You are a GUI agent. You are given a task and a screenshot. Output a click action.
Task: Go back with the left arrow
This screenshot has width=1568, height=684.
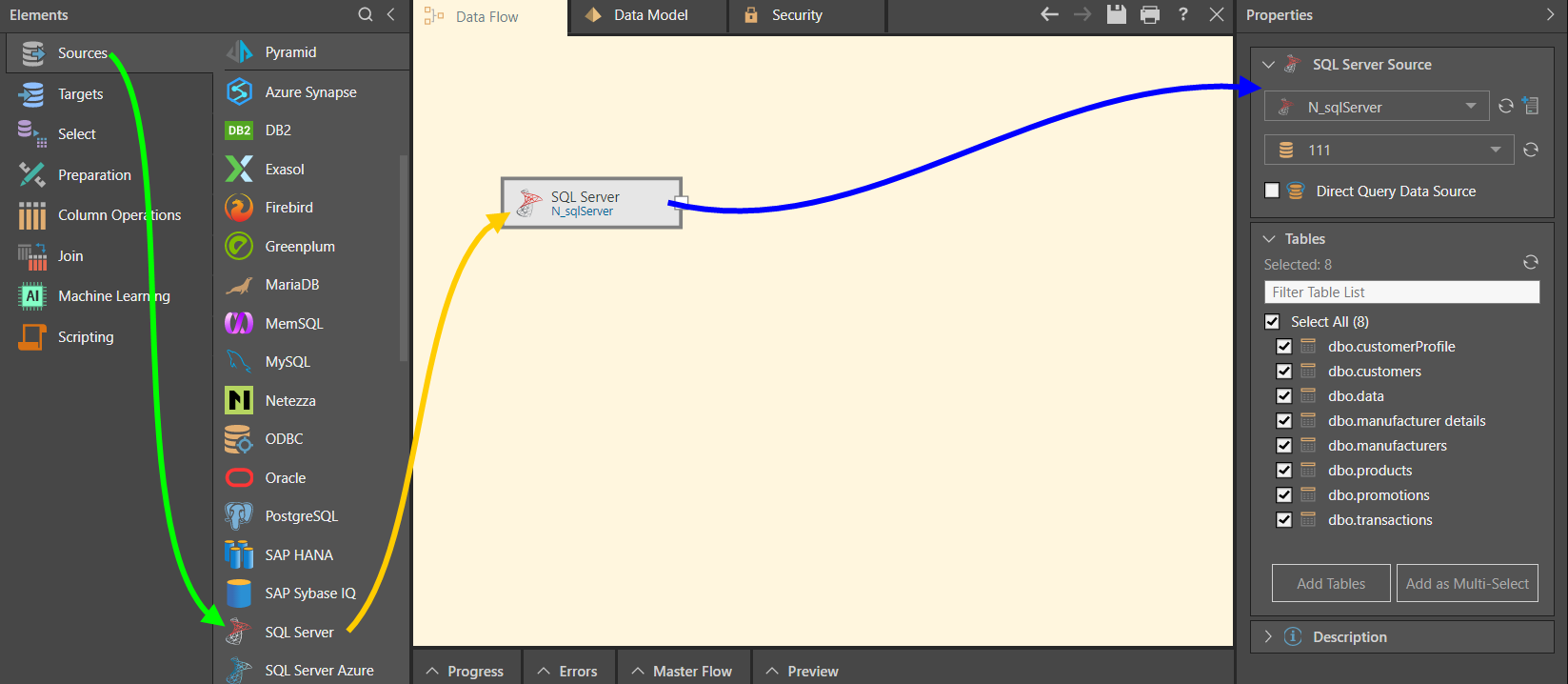coord(1049,14)
